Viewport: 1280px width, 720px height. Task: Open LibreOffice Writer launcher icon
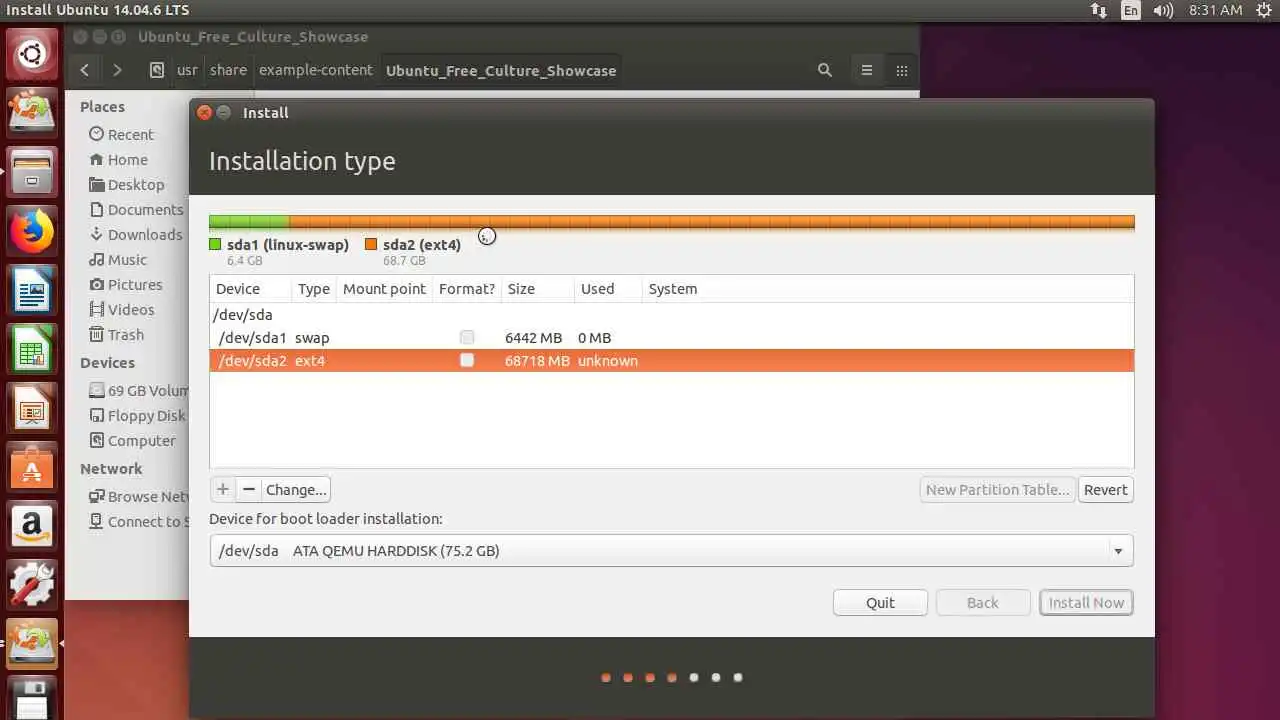tap(32, 292)
